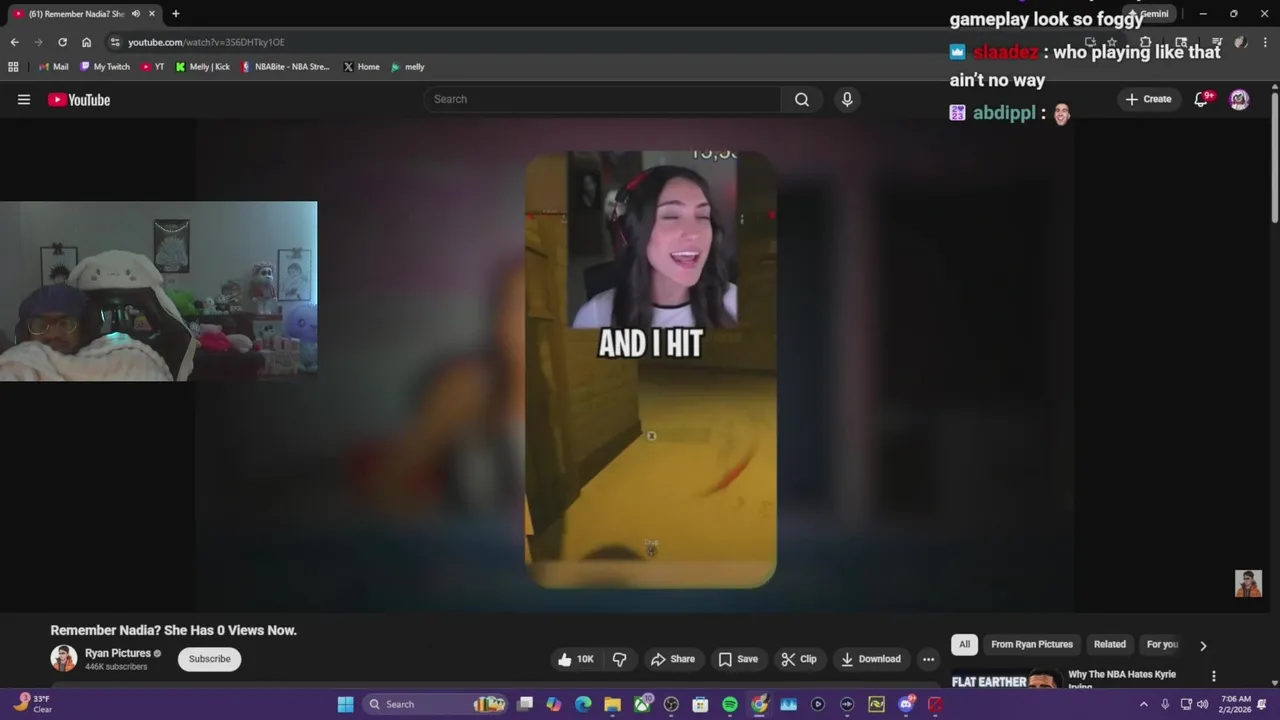Open Task View from the taskbar
Viewport: 1280px width, 720px height.
point(524,704)
